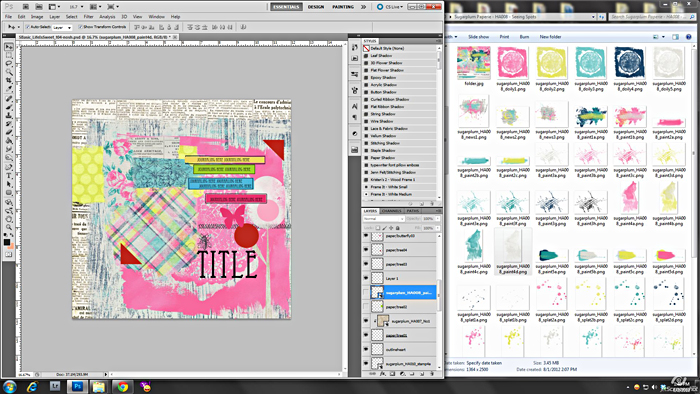Select the Painting workspace
Viewport: 700px width, 394px height.
tap(343, 7)
